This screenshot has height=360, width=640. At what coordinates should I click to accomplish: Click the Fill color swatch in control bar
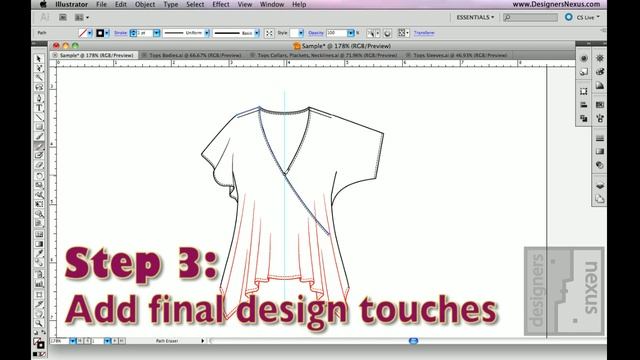pos(83,33)
